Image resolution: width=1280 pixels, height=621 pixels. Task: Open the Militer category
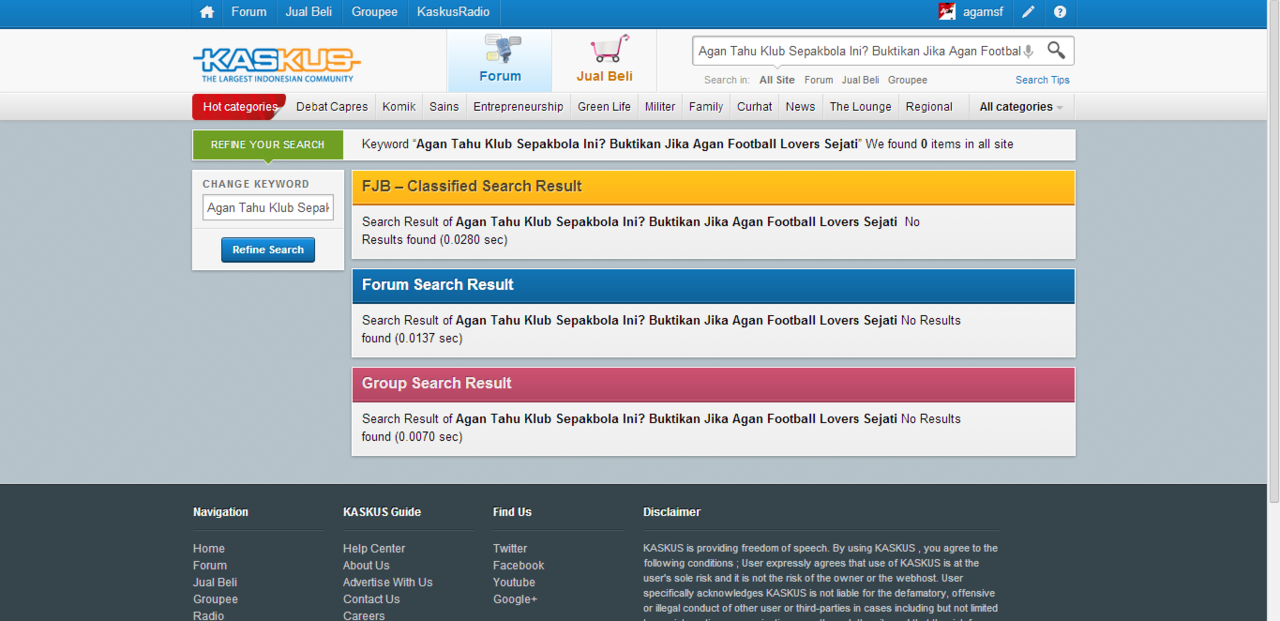[x=660, y=107]
